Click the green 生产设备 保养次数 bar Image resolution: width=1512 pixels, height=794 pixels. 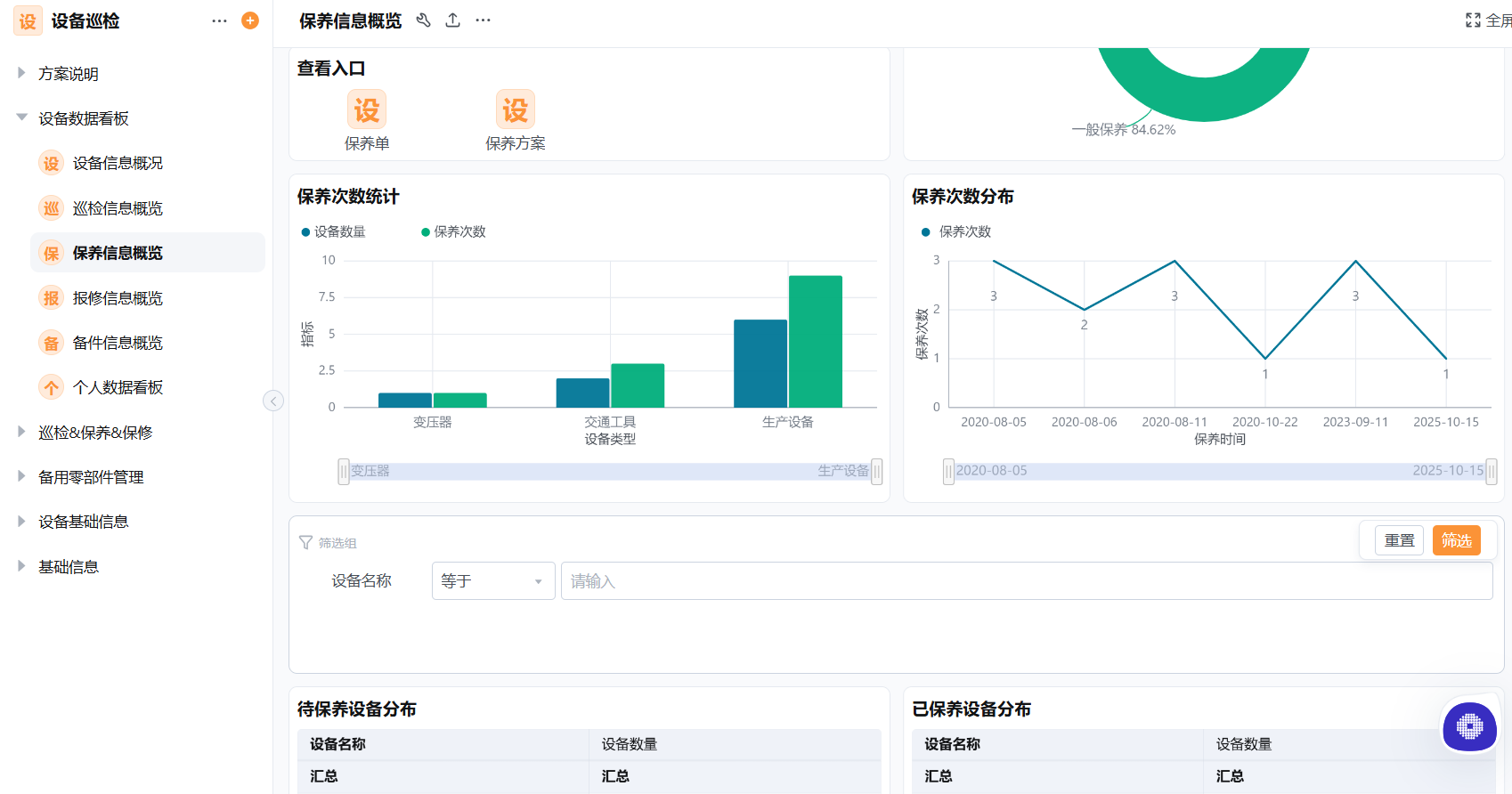click(816, 342)
